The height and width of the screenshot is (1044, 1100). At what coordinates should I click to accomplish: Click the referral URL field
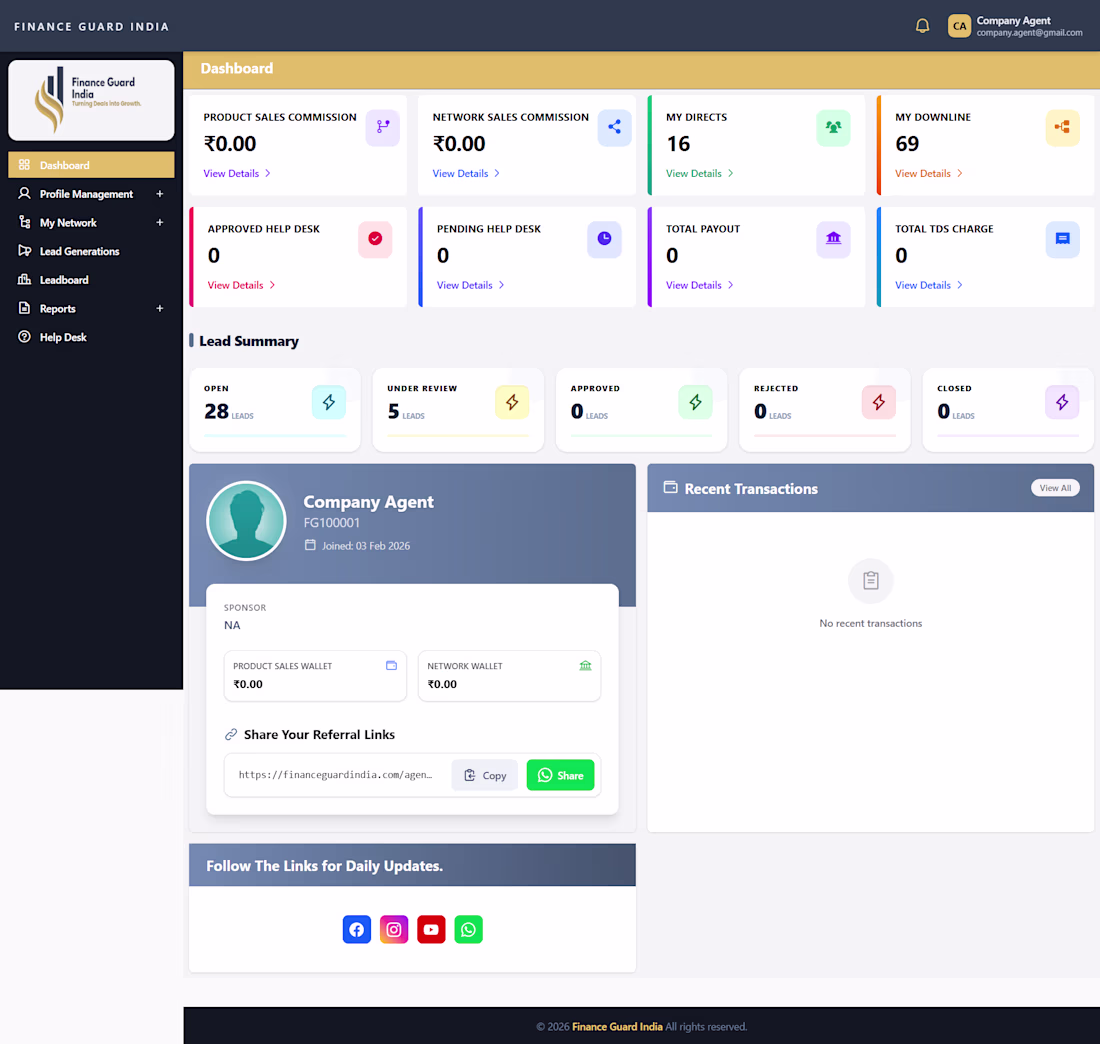click(x=336, y=775)
